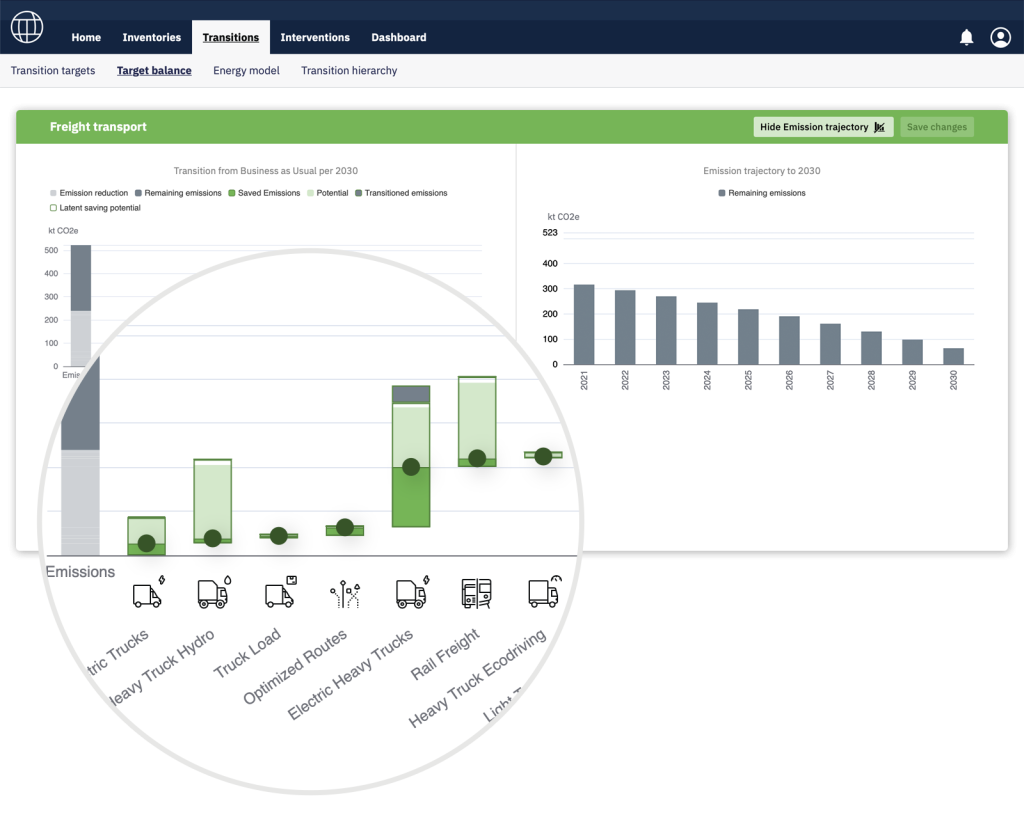Click Hide Emission trajectory button
1024x815 pixels.
pyautogui.click(x=822, y=127)
